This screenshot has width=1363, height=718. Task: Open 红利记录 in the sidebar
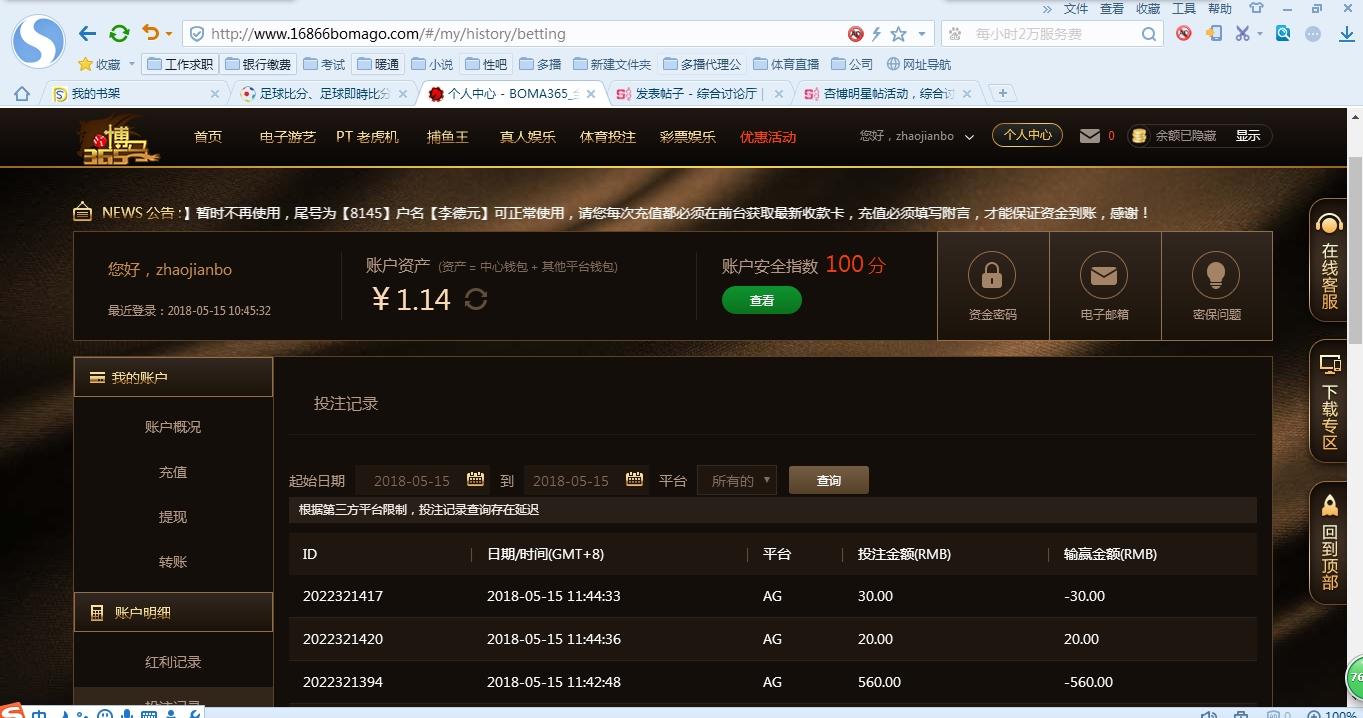click(x=173, y=662)
